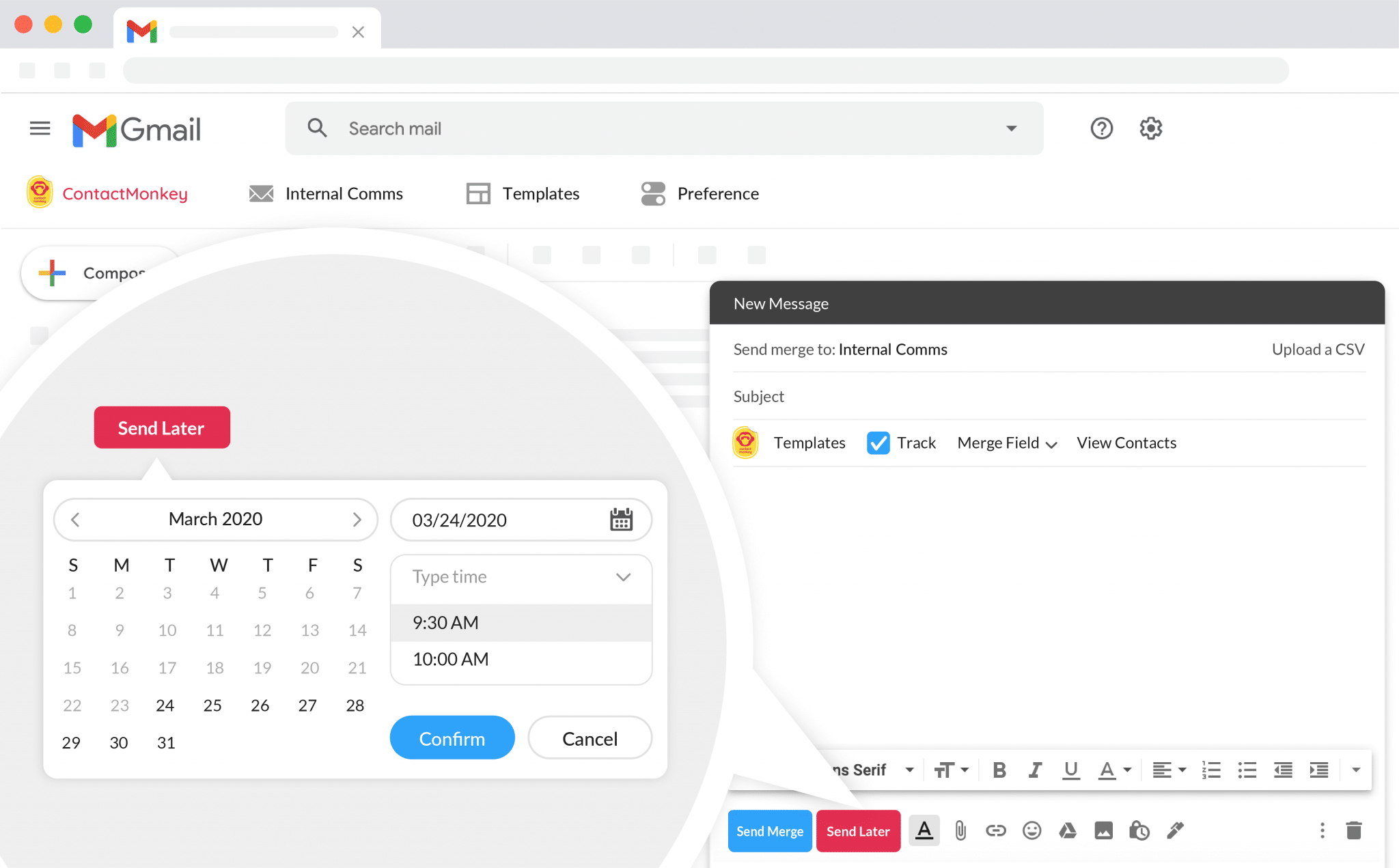Insert numbered list
The width and height of the screenshot is (1399, 868).
click(1211, 770)
